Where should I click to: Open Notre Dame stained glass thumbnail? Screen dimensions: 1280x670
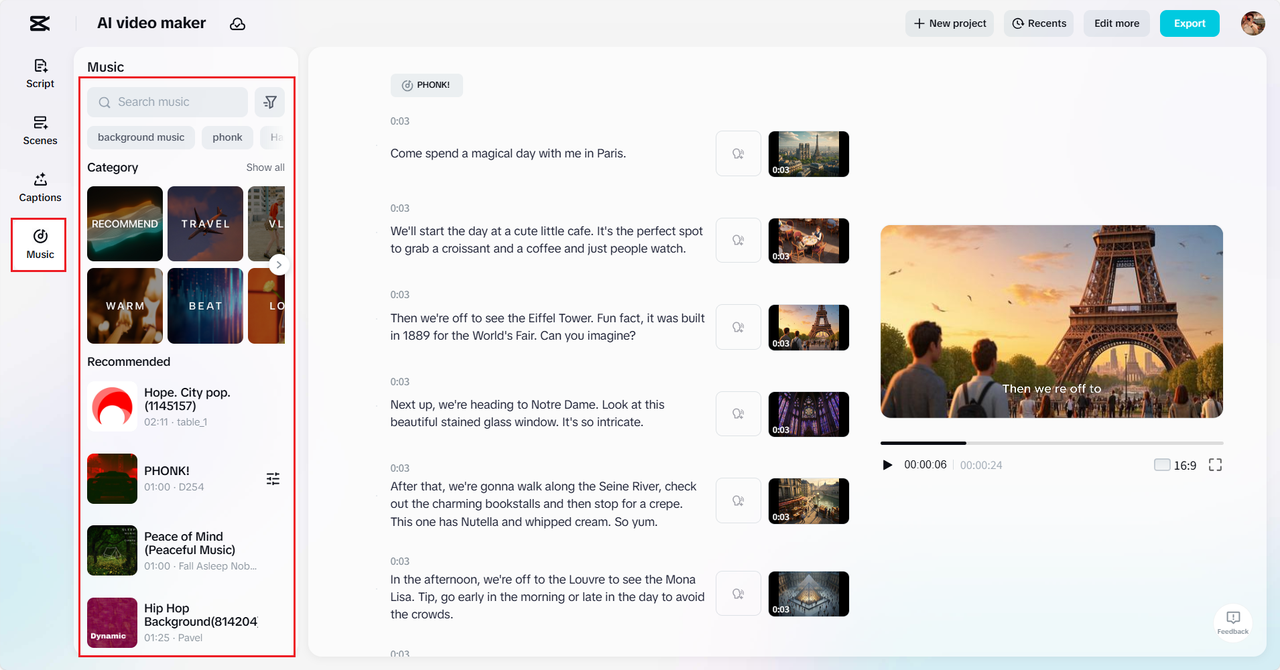point(808,414)
